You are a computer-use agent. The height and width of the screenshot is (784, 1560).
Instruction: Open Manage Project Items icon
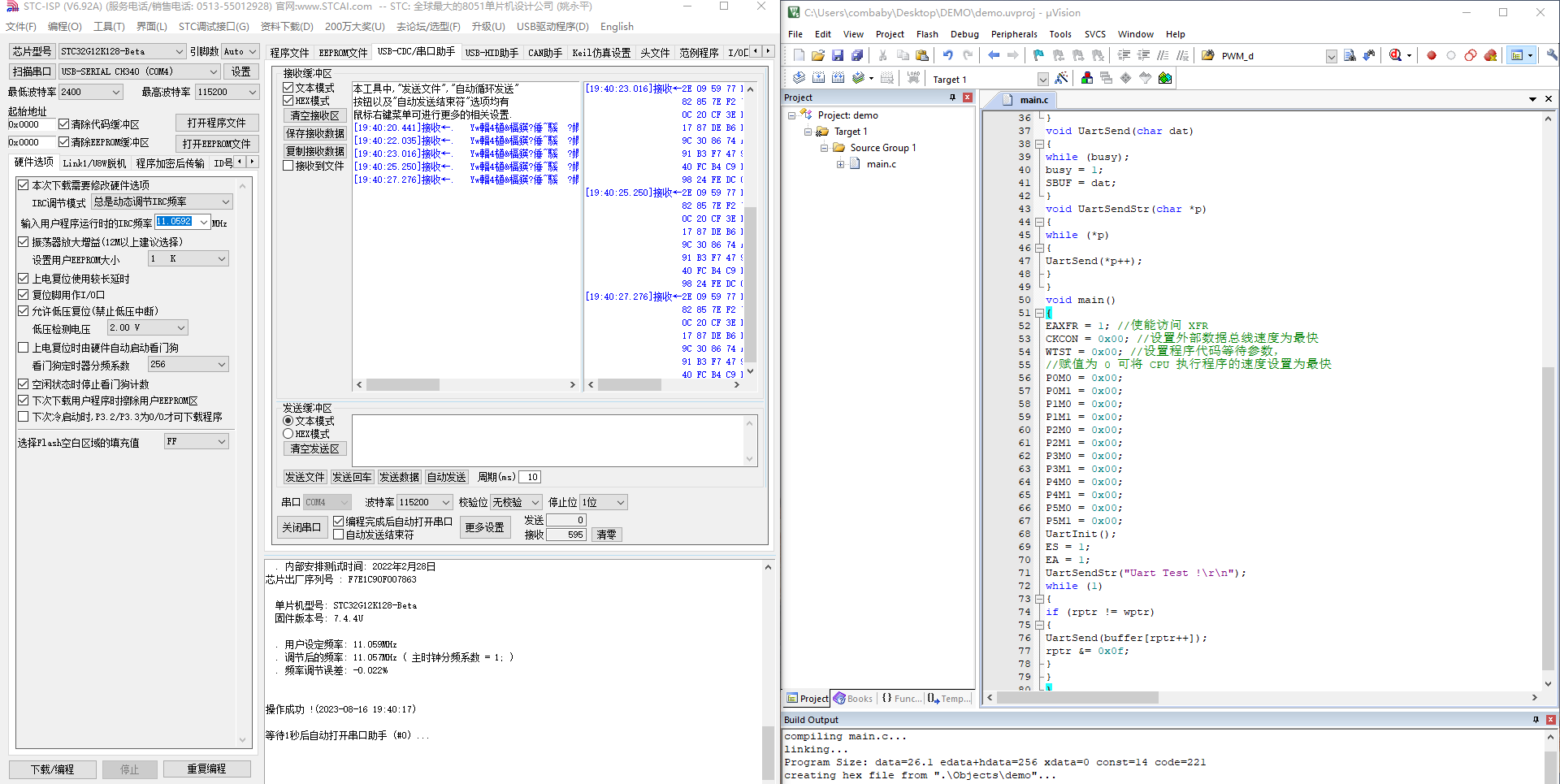pyautogui.click(x=1087, y=78)
